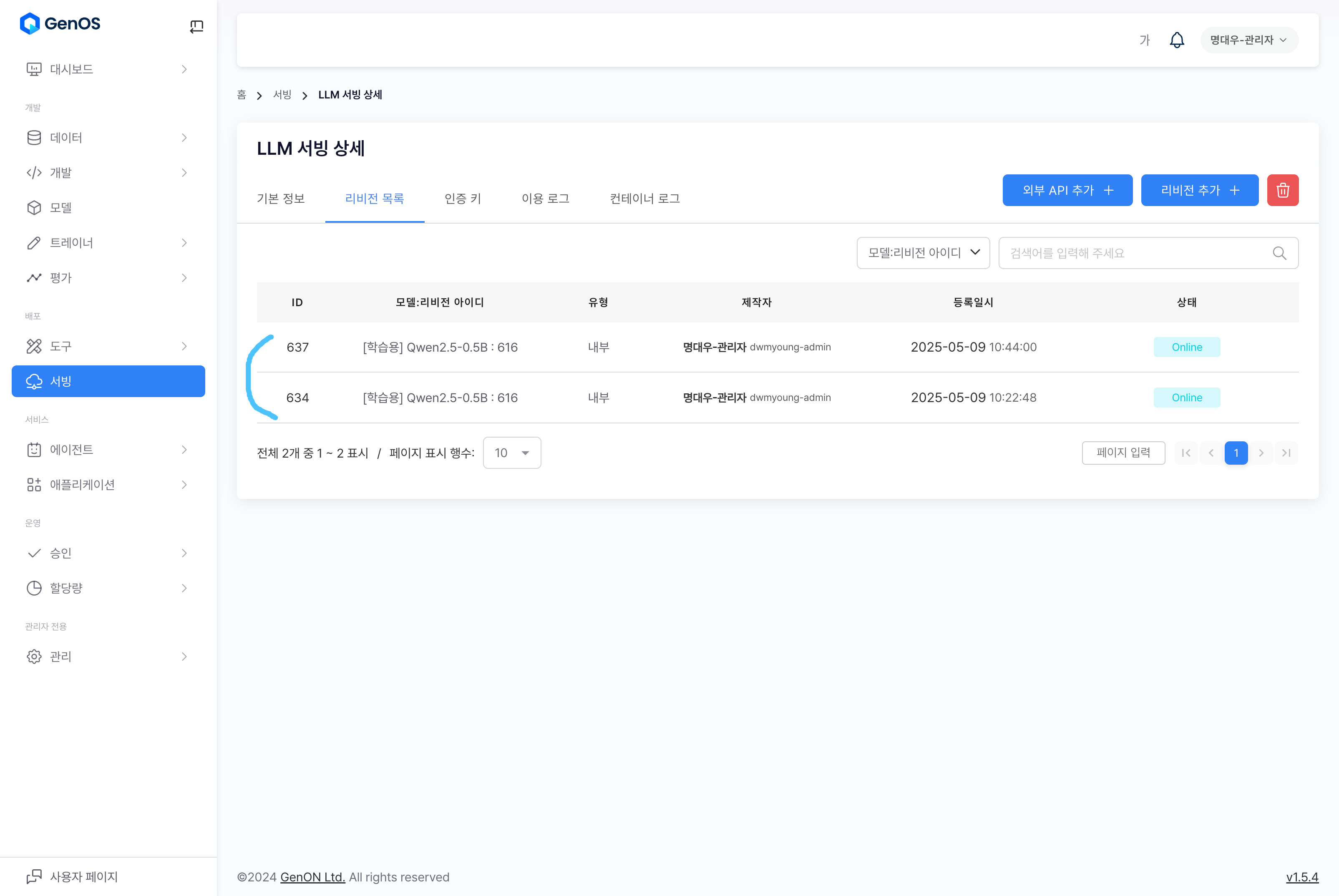1339x896 pixels.
Task: Click the GenOS logo
Action: click(x=60, y=23)
